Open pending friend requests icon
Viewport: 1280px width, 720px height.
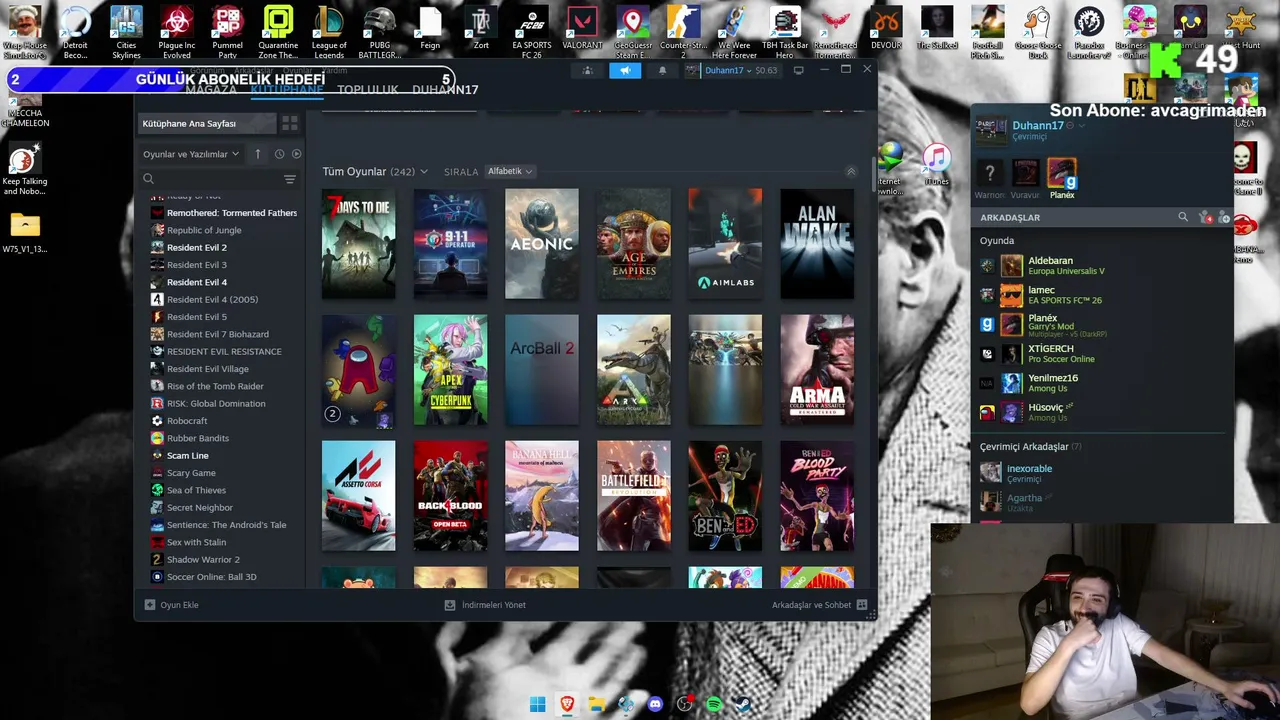1205,217
